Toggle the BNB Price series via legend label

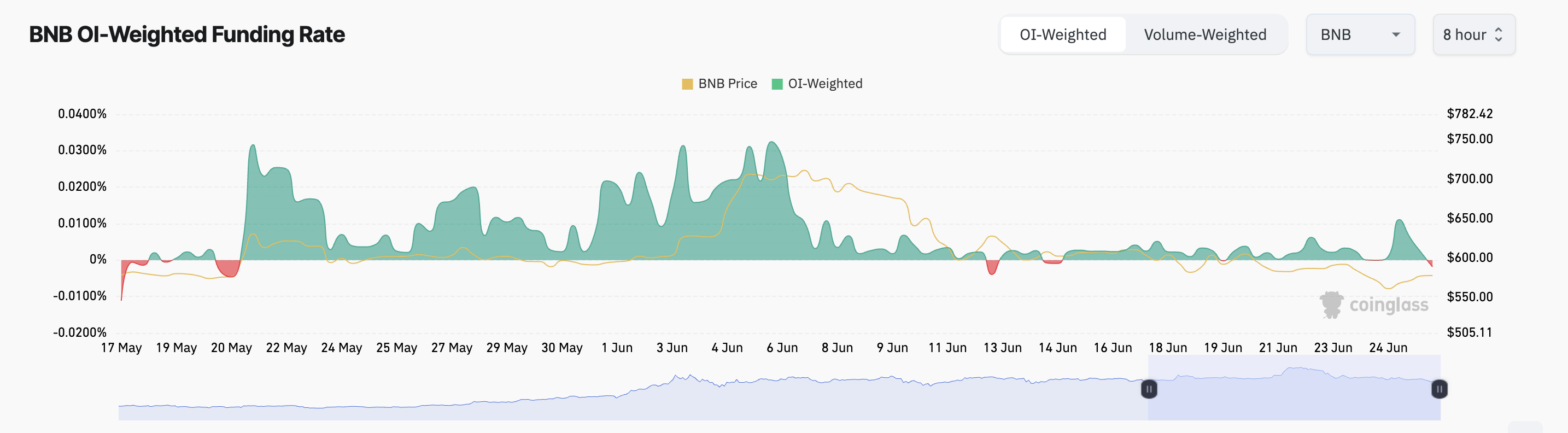[727, 84]
